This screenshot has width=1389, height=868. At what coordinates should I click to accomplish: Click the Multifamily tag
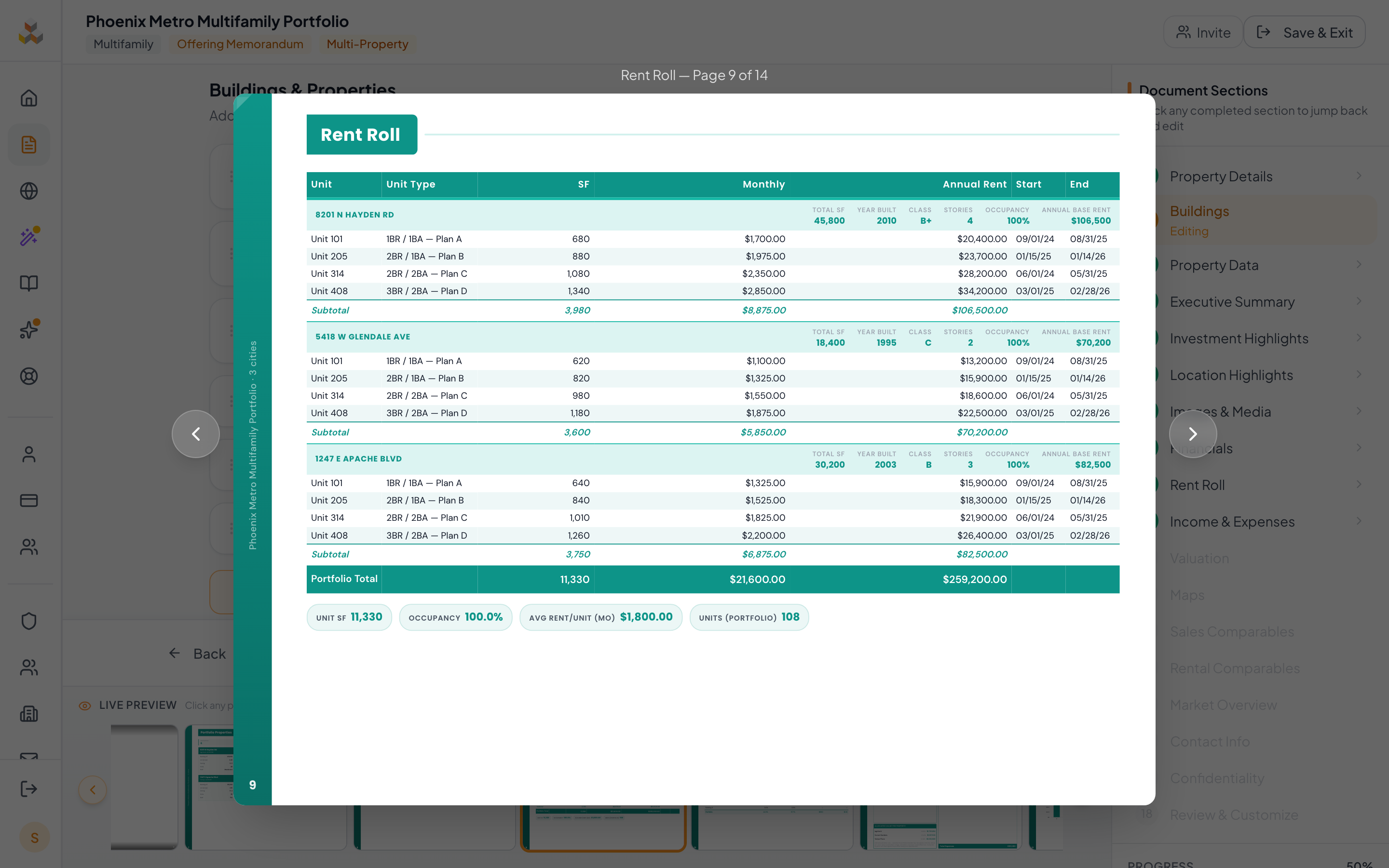(123, 44)
